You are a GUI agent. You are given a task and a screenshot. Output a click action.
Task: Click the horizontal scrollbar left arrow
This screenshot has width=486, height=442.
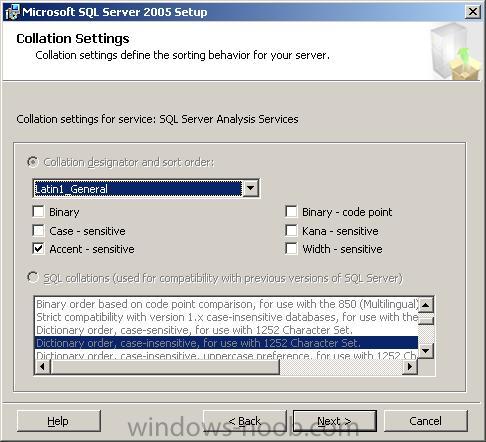pyautogui.click(x=42, y=367)
